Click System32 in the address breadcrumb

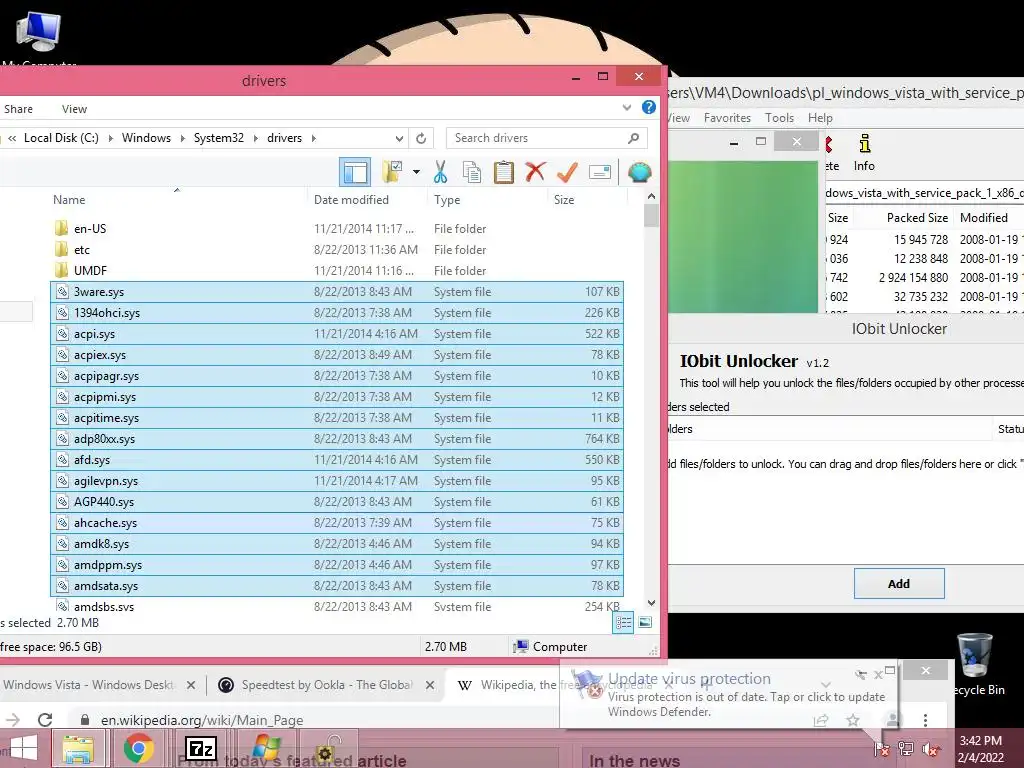pos(219,138)
